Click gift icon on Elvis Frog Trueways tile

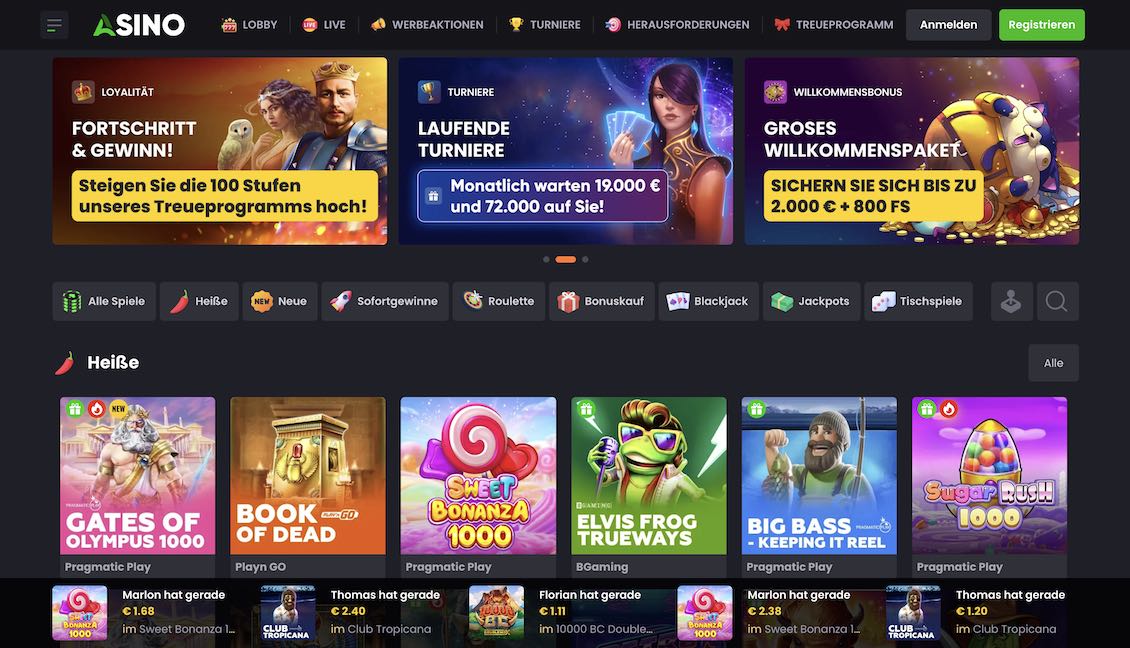(x=586, y=409)
